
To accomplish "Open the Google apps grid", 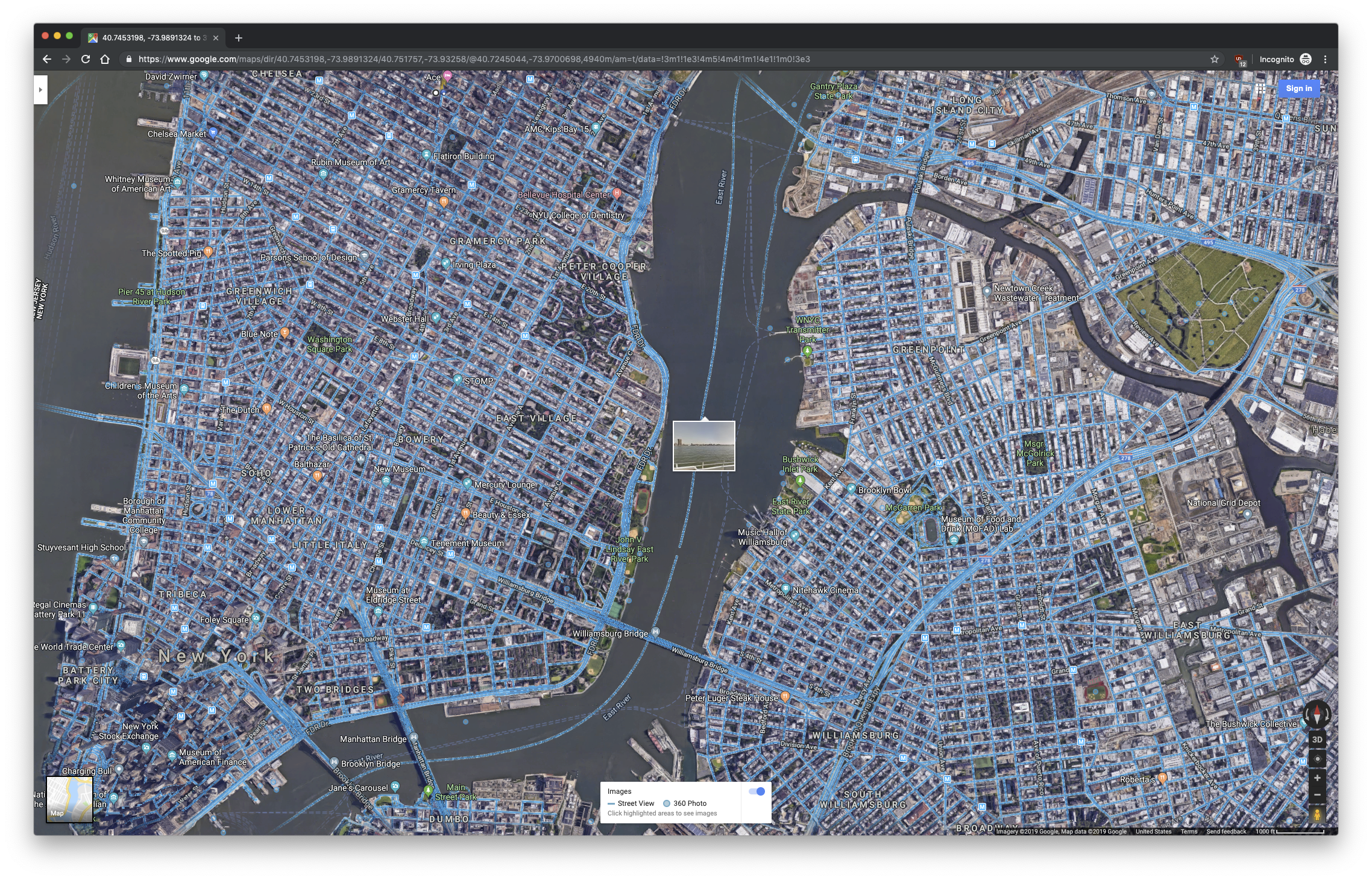I will coord(1260,89).
